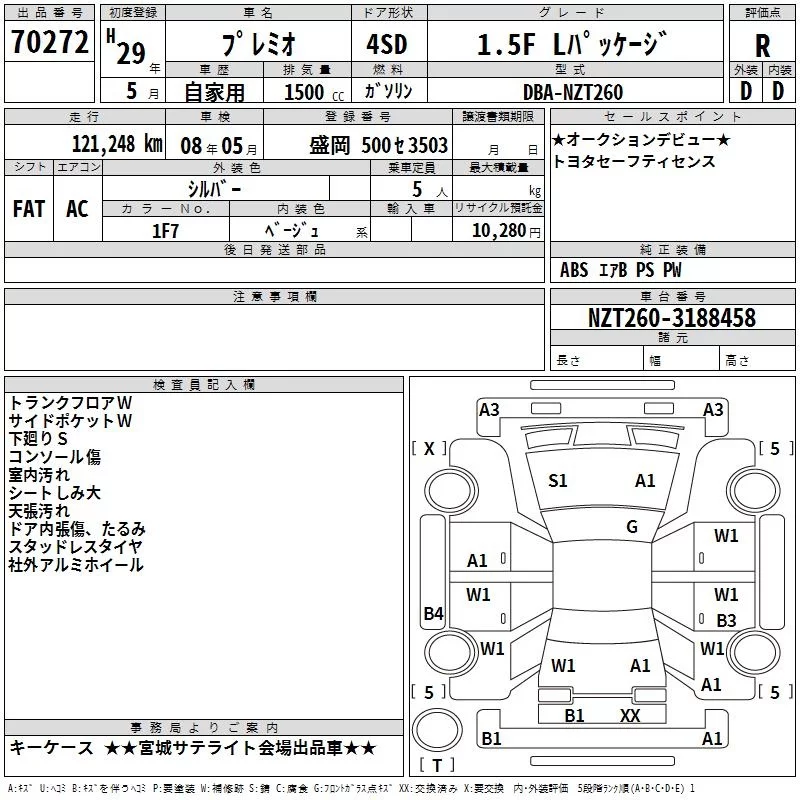800x800 pixels.
Task: Click the recycle deposit 10,280円
Action: coord(506,231)
